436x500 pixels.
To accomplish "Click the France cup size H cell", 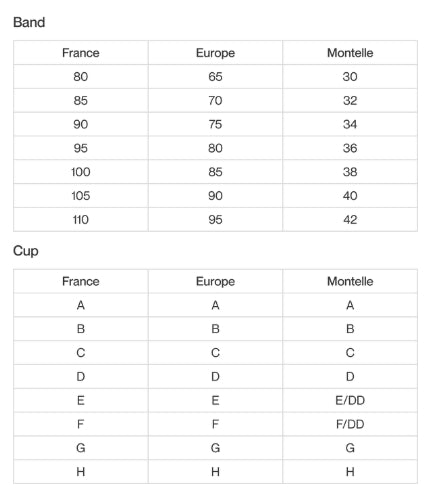I will pyautogui.click(x=81, y=472).
